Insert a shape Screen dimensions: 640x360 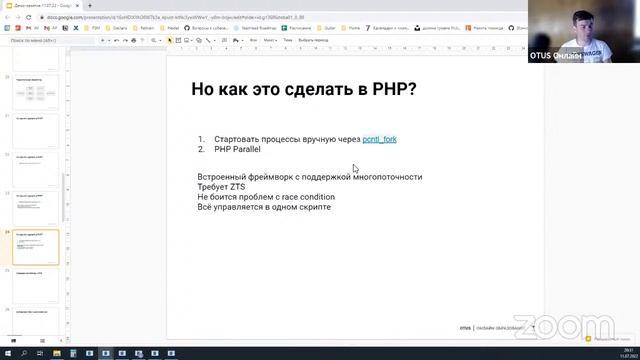[199, 40]
